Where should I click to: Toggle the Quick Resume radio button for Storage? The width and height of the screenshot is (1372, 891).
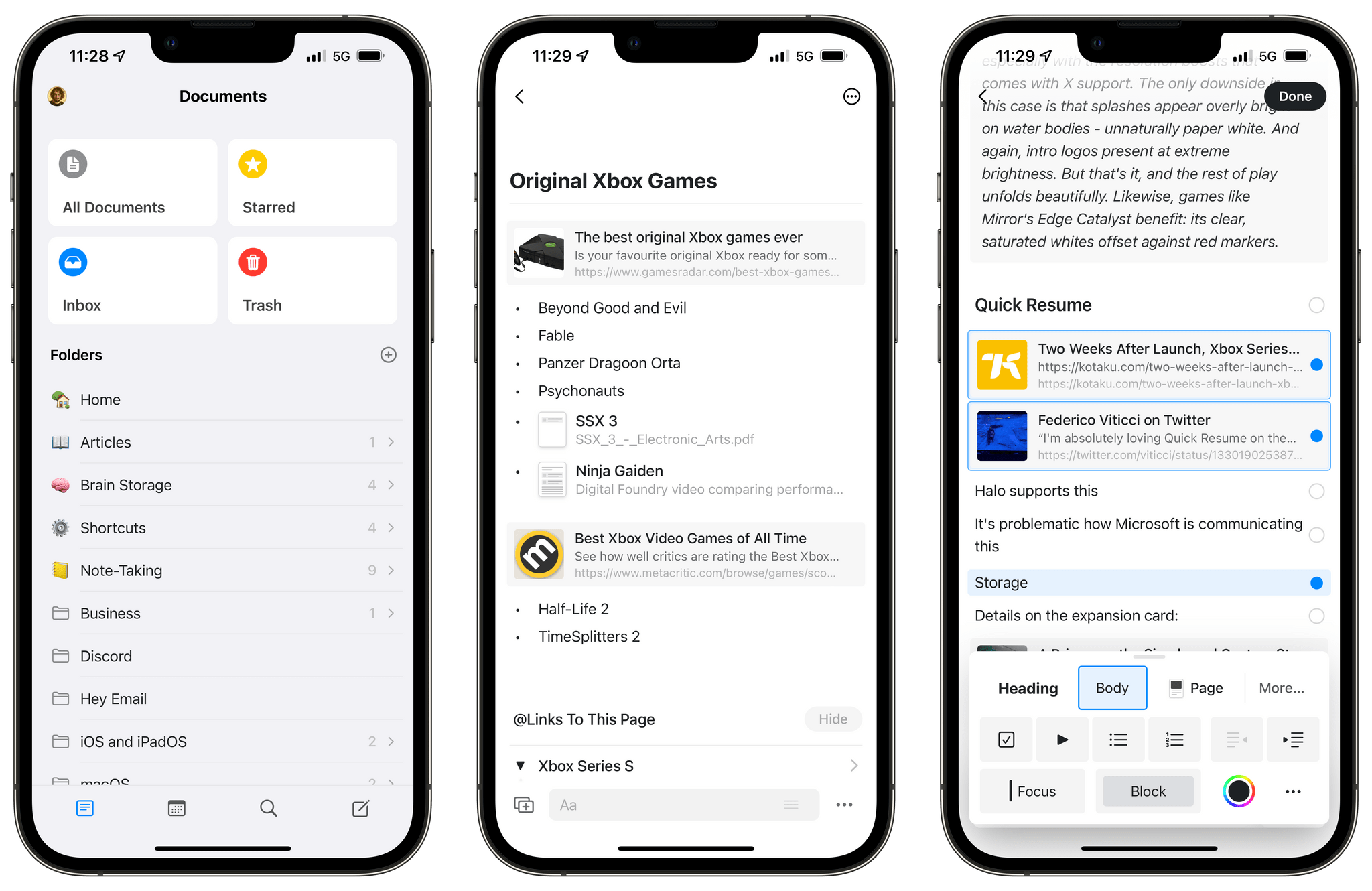click(1316, 581)
